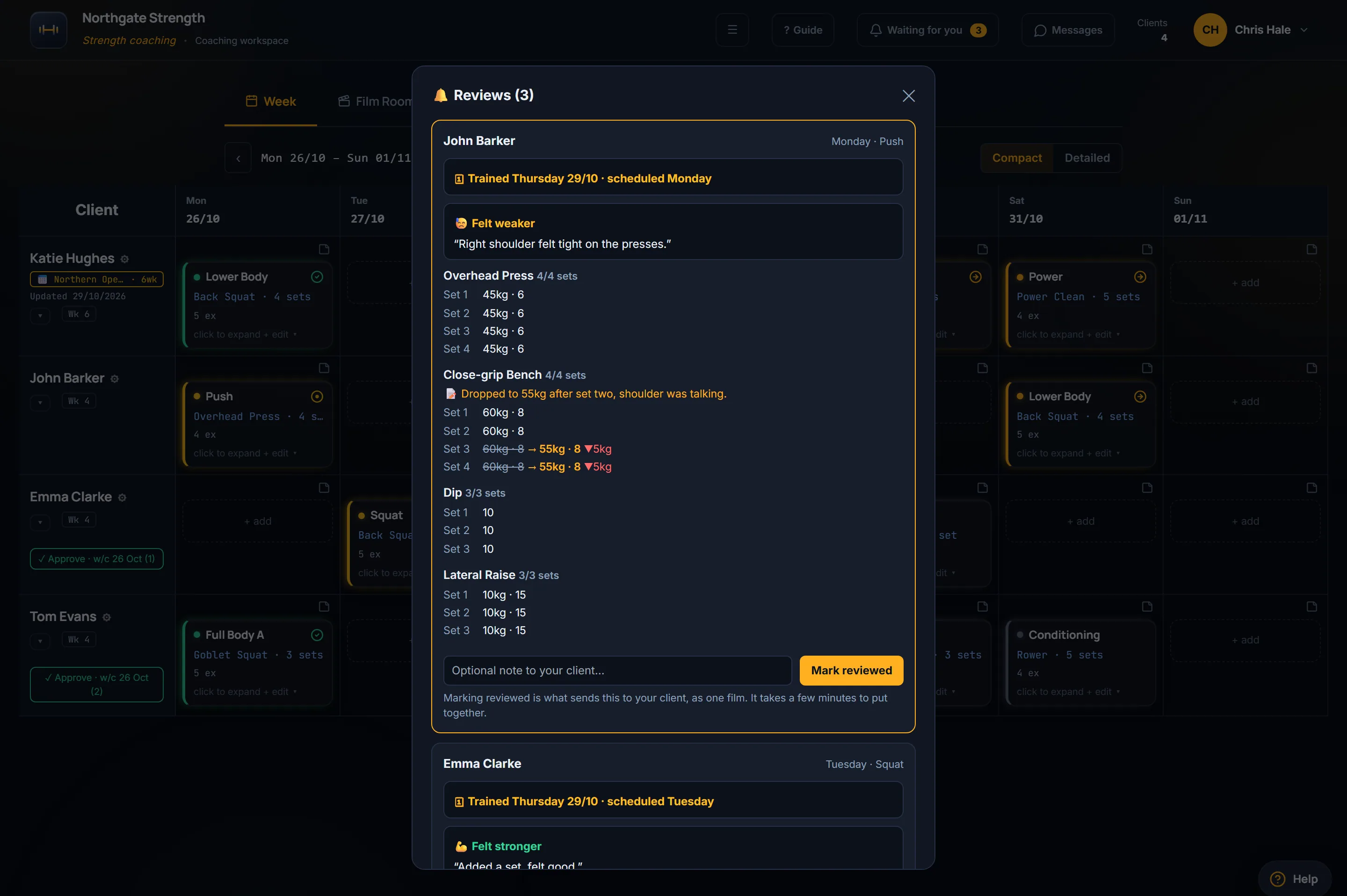
Task: Click Katie's Saturday Power arrow icon
Action: pyautogui.click(x=1139, y=276)
